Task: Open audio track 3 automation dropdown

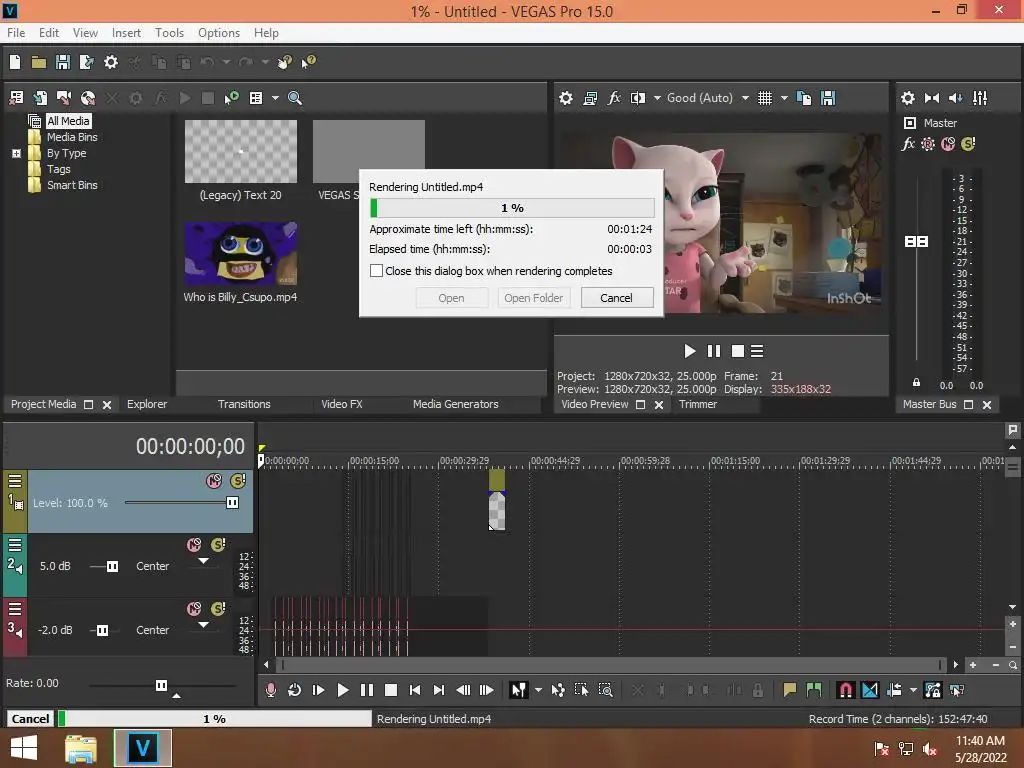Action: [x=203, y=625]
